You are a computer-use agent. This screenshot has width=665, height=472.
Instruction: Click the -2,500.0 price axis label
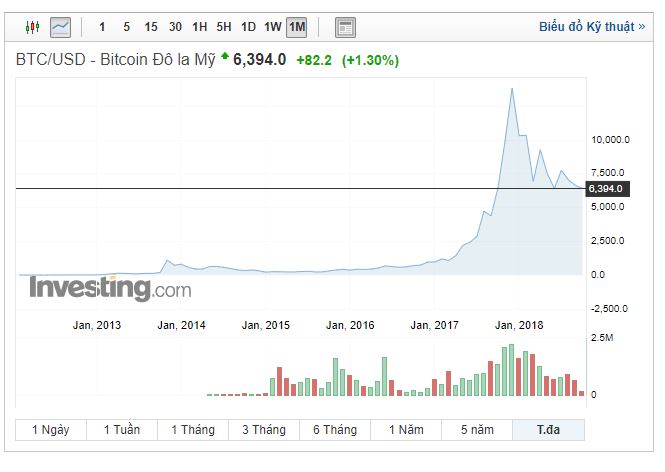[609, 308]
